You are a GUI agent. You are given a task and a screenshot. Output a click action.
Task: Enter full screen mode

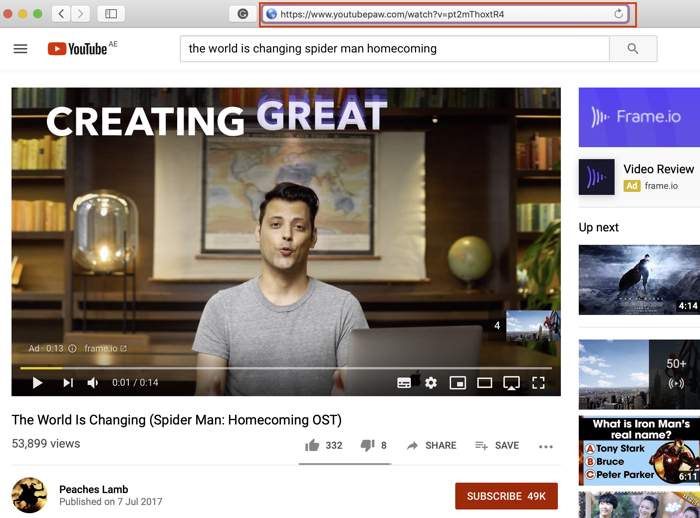click(538, 383)
